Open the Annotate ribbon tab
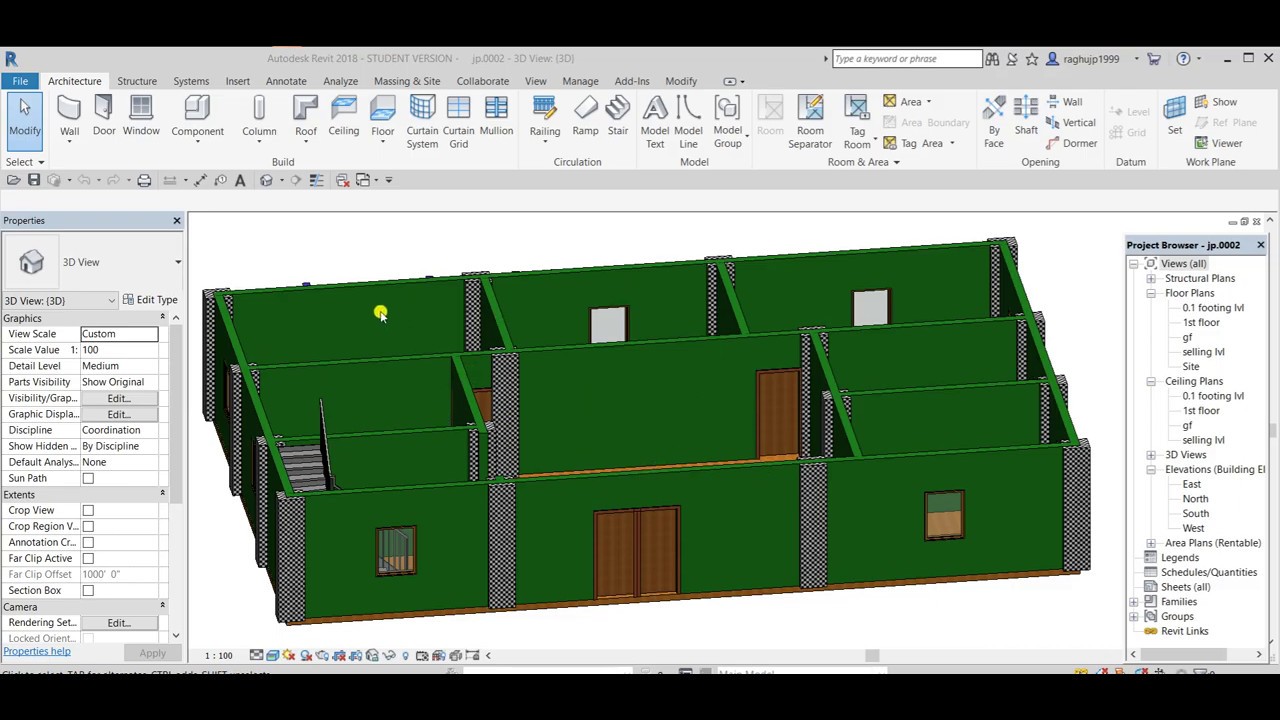This screenshot has width=1280, height=720. coord(286,81)
